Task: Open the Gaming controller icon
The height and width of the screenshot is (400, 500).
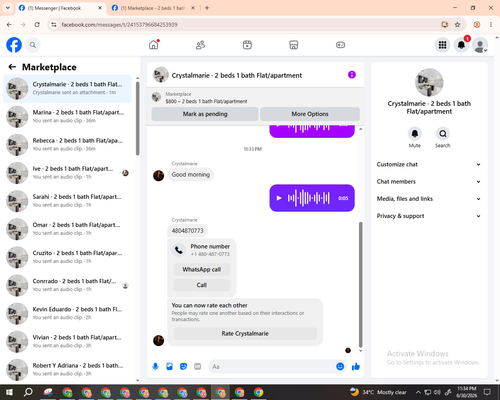Action: [340, 45]
